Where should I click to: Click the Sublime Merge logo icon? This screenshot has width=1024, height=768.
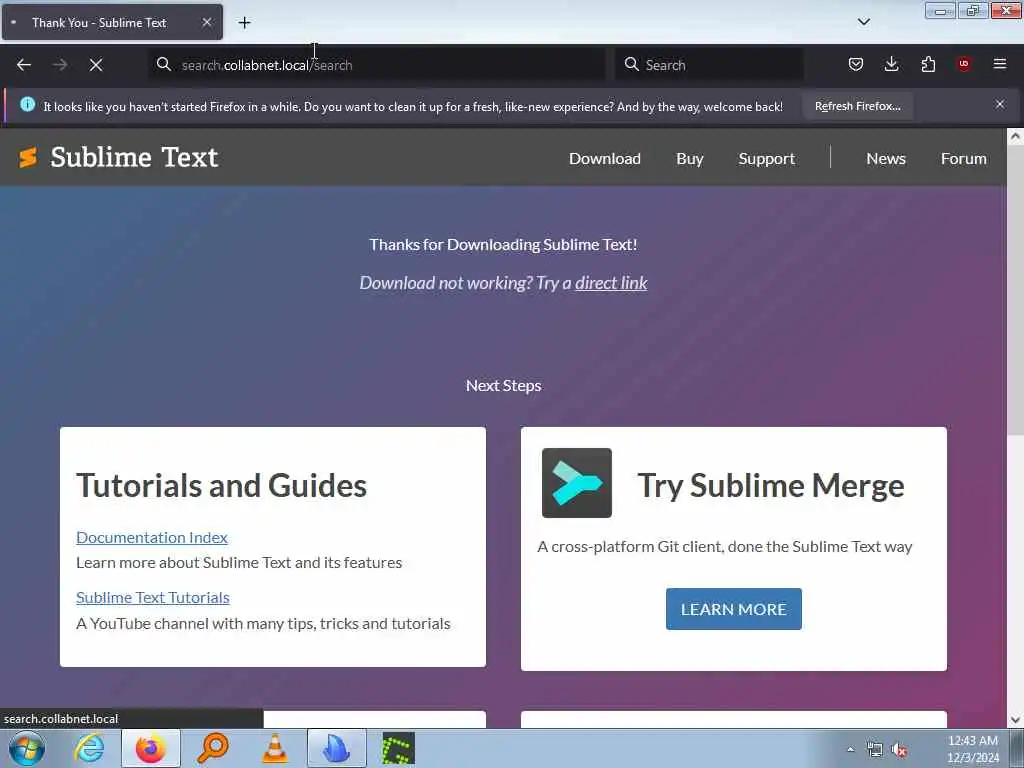point(577,483)
